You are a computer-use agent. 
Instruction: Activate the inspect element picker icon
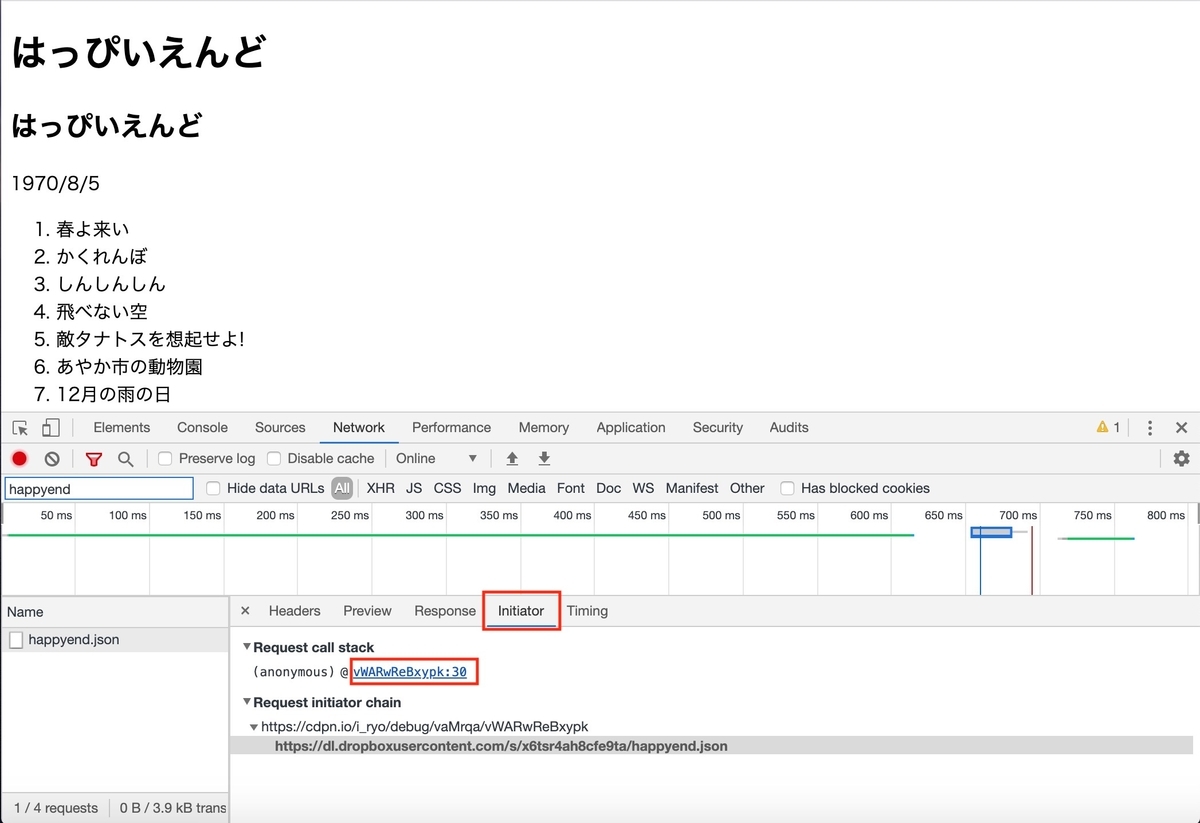(x=20, y=428)
